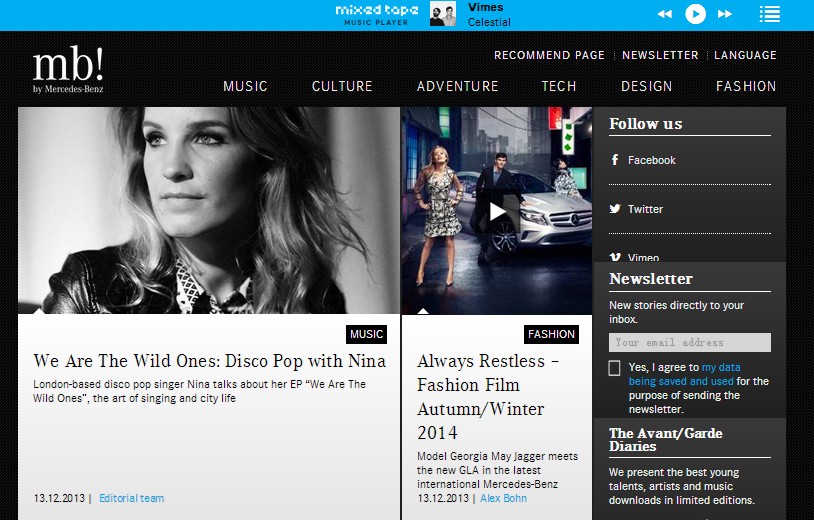Click the Vimeo icon under Follow us

pyautogui.click(x=615, y=257)
